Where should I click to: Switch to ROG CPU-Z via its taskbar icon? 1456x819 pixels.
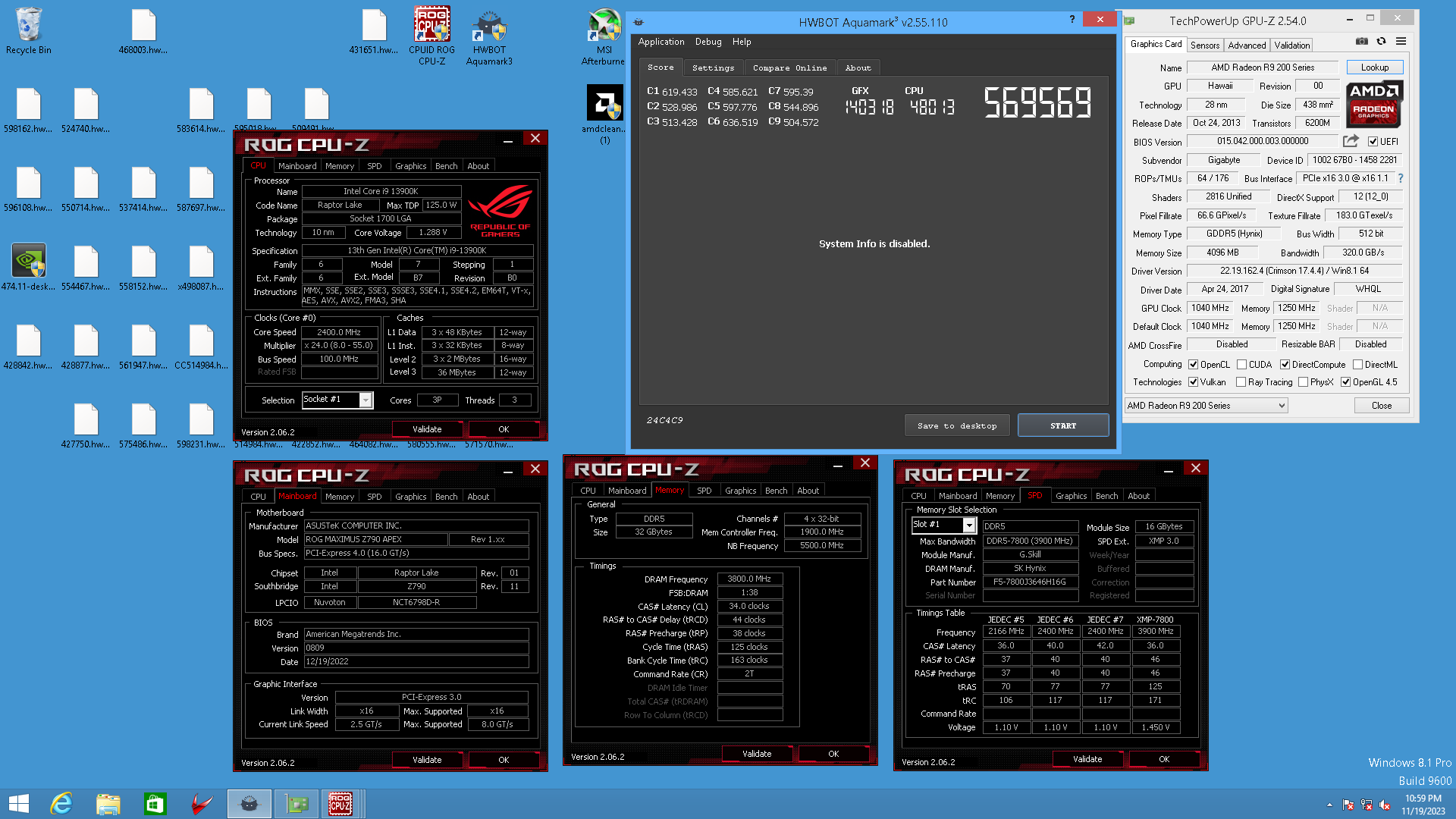[x=340, y=804]
